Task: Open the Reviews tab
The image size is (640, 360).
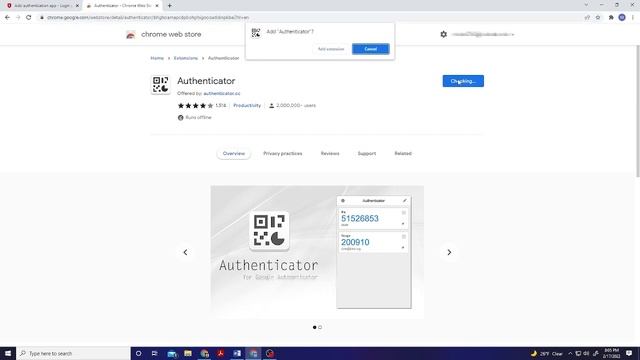Action: coord(330,153)
